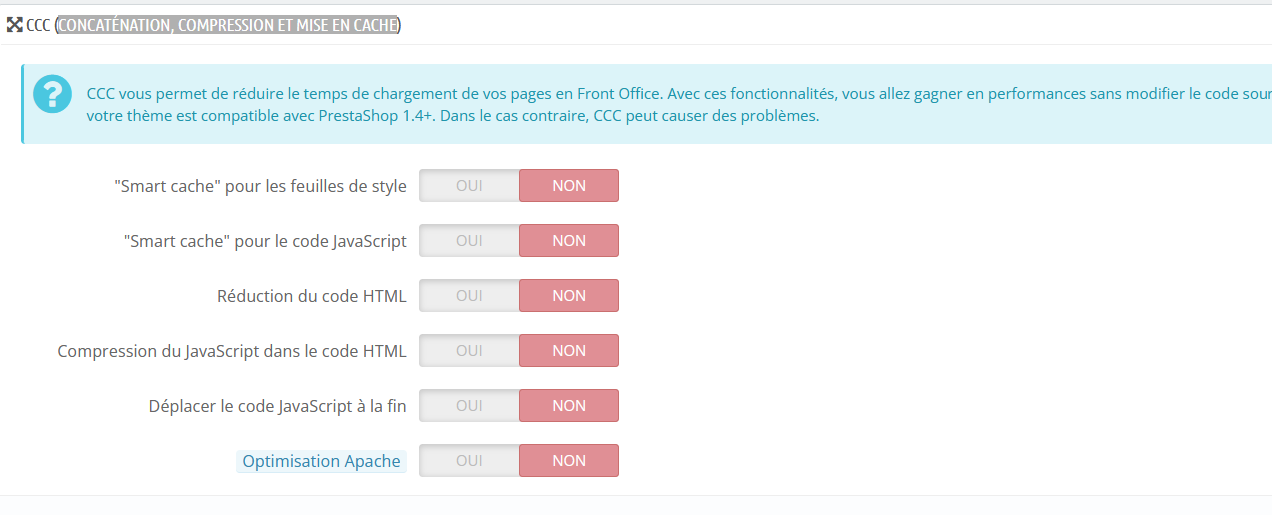The height and width of the screenshot is (515, 1272).
Task: Select NON for Smart cache code JavaScript
Action: (x=569, y=240)
